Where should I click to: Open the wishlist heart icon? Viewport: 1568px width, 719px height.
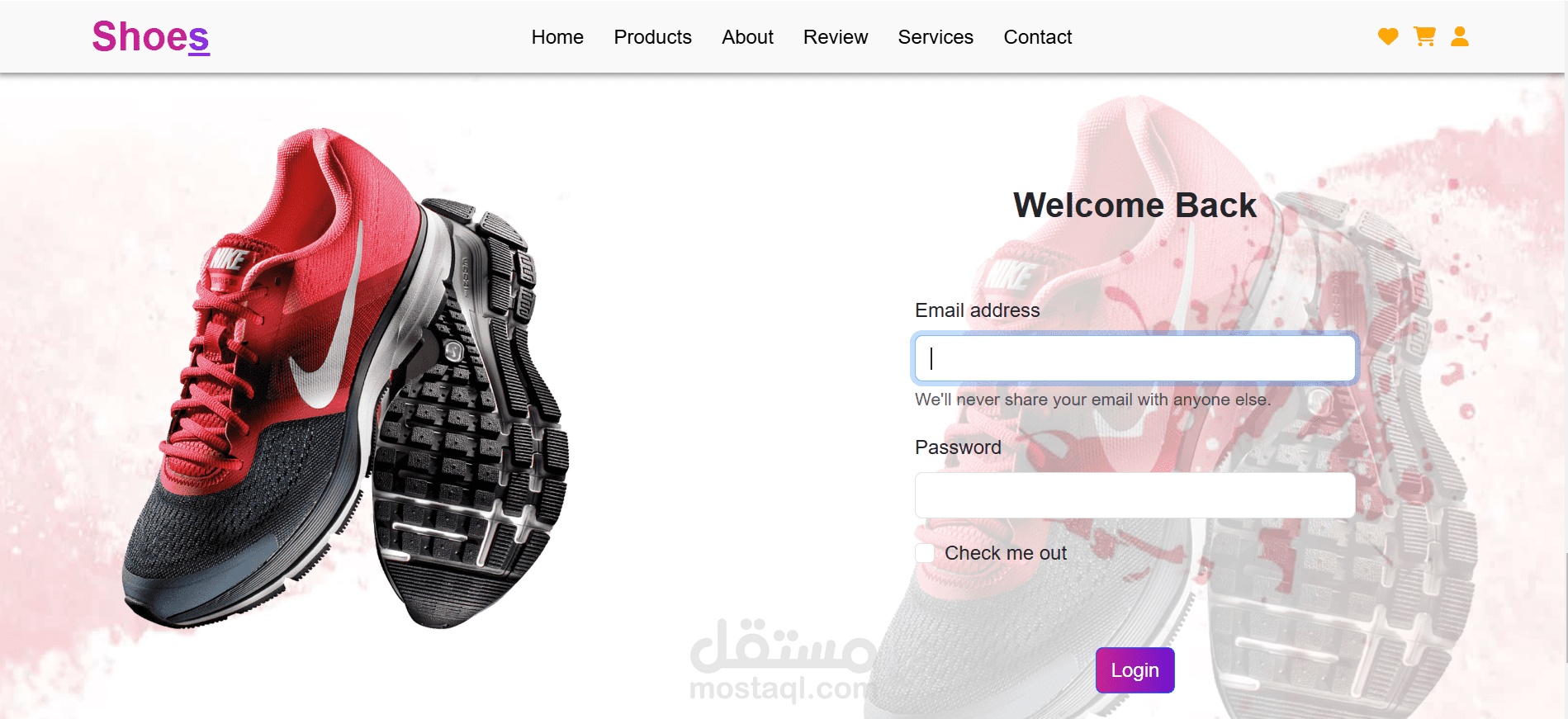(1388, 36)
